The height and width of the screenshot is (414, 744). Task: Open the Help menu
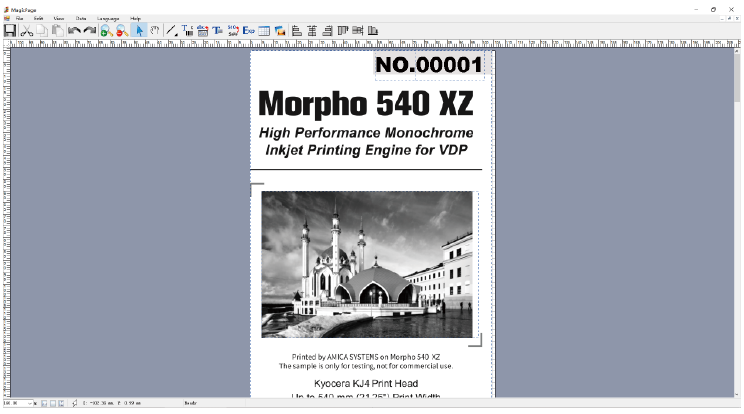[135, 18]
